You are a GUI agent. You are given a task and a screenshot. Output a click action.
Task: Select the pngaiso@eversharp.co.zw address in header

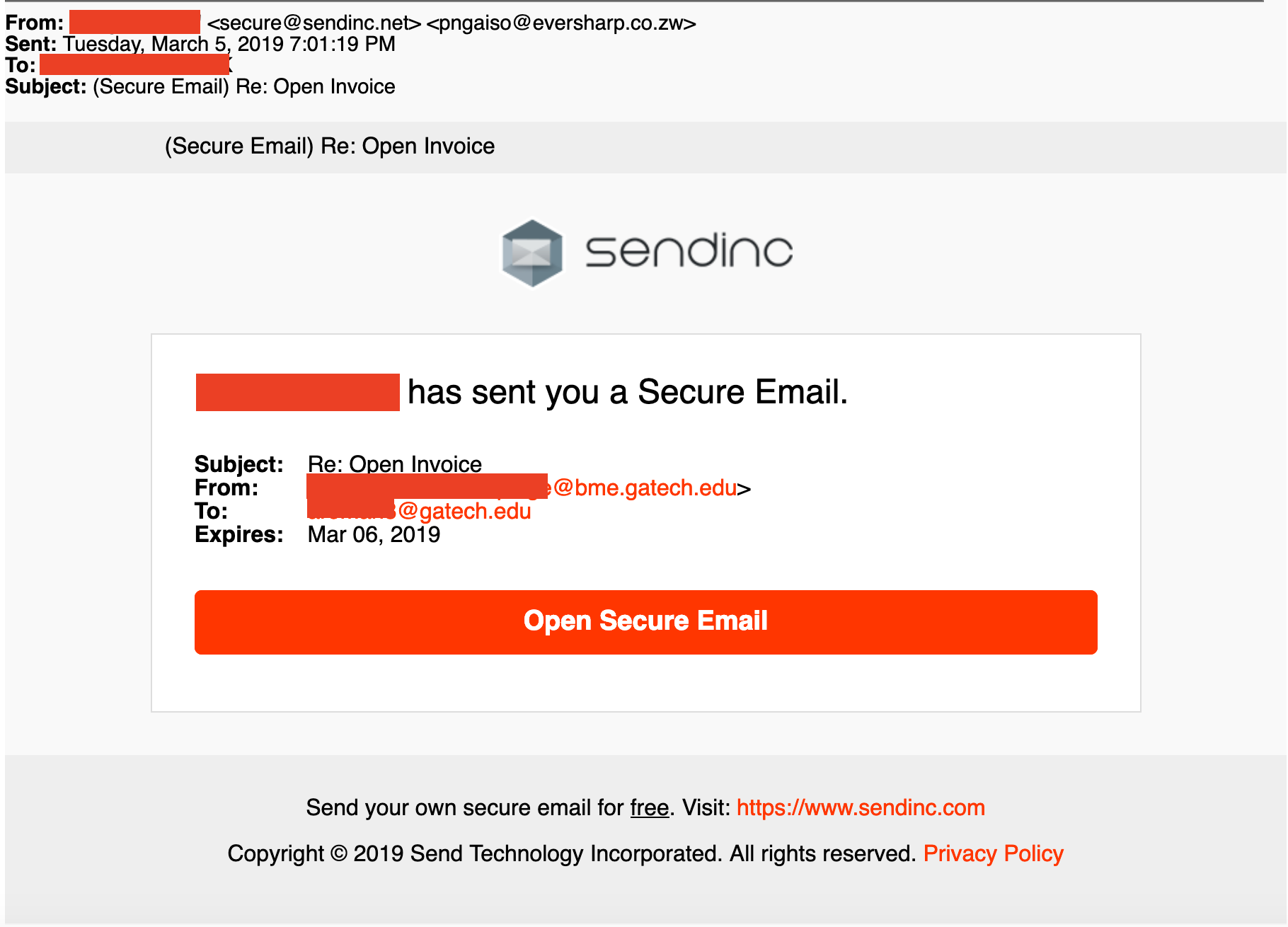click(561, 23)
